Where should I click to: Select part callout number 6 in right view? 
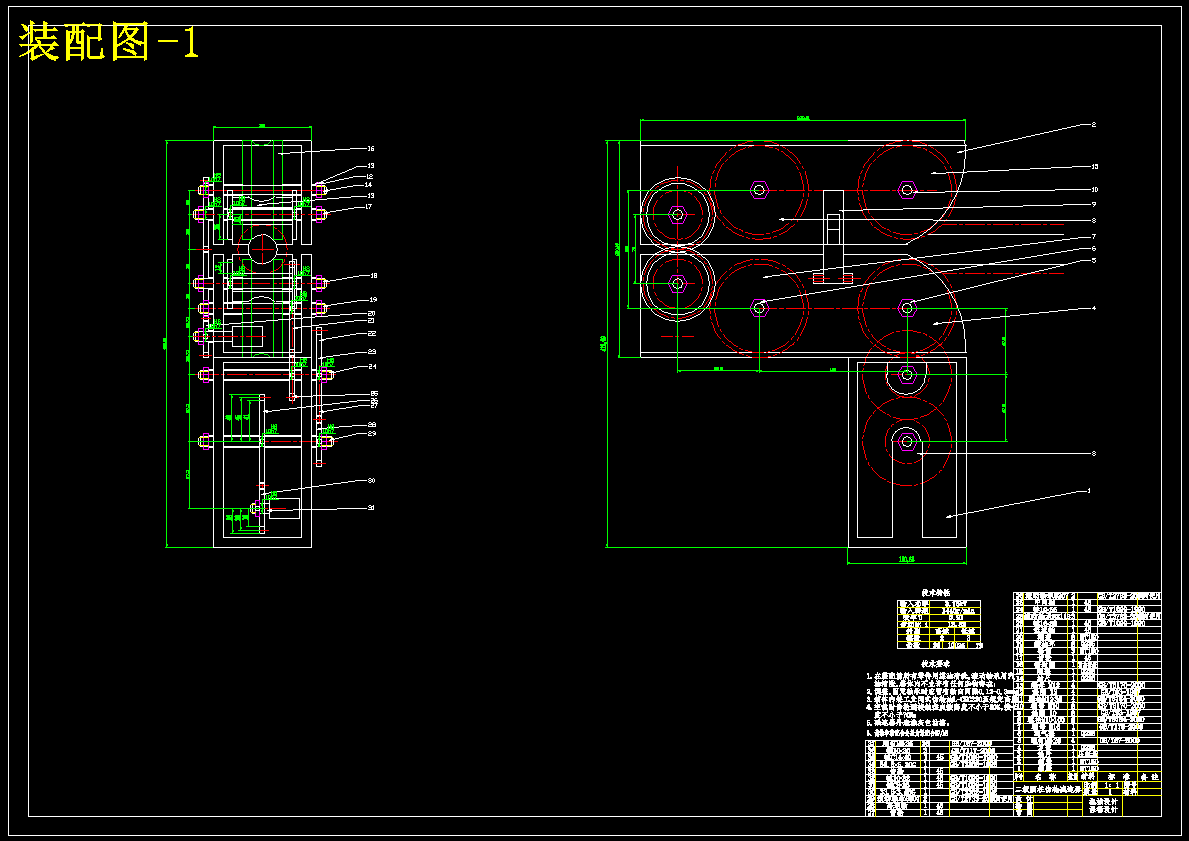[1093, 249]
